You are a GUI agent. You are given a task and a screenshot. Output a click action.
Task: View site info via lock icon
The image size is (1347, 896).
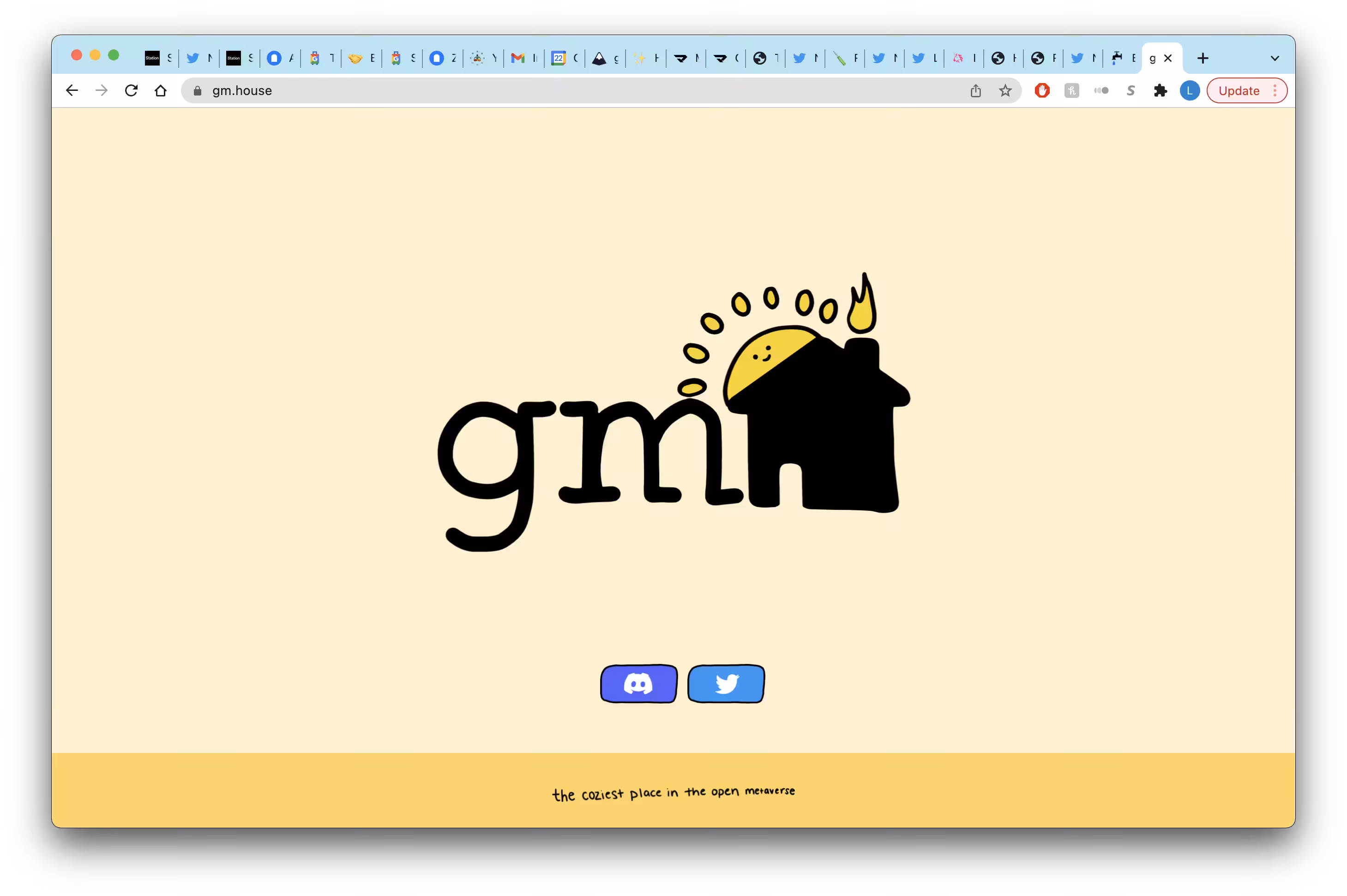(198, 91)
